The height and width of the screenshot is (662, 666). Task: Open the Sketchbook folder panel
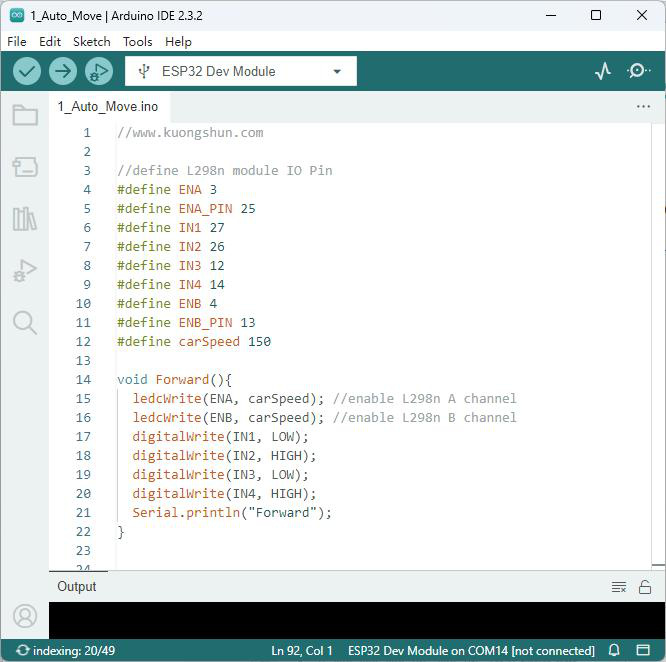click(25, 115)
